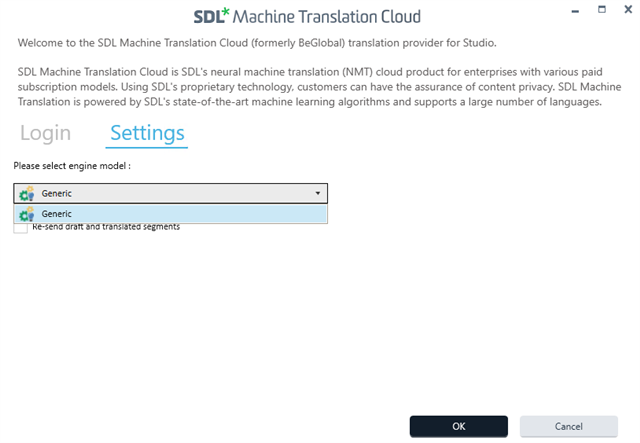Enable Re-send draft and translated segments checkbox
This screenshot has height=443, width=640.
pos(20,228)
